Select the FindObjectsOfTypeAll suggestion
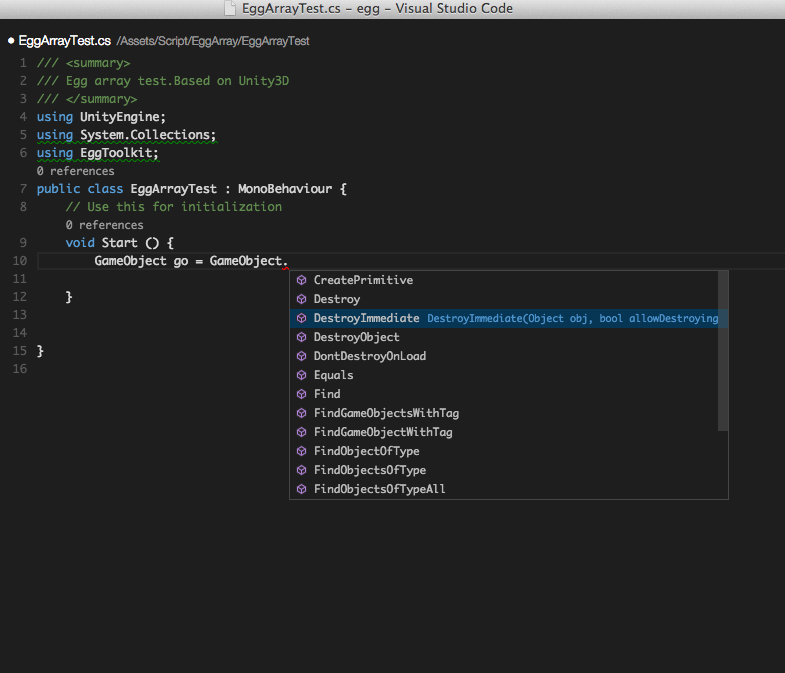Viewport: 785px width, 673px height. 504,489
